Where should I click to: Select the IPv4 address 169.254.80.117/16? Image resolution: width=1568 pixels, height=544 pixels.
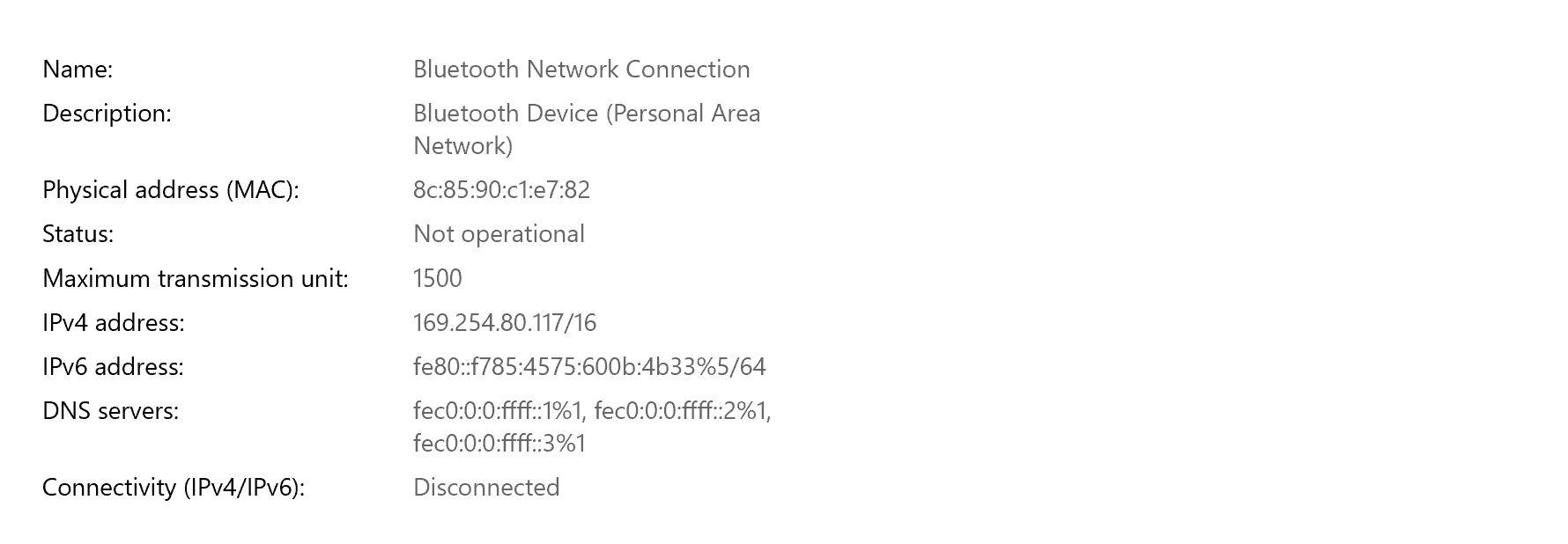click(x=505, y=323)
